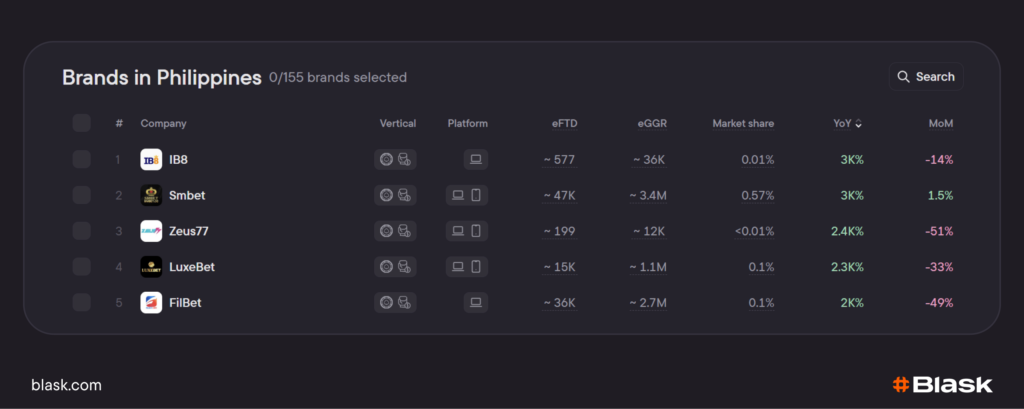Screen dimensions: 1024x409
Task: Click the Market share column header
Action: pos(742,124)
